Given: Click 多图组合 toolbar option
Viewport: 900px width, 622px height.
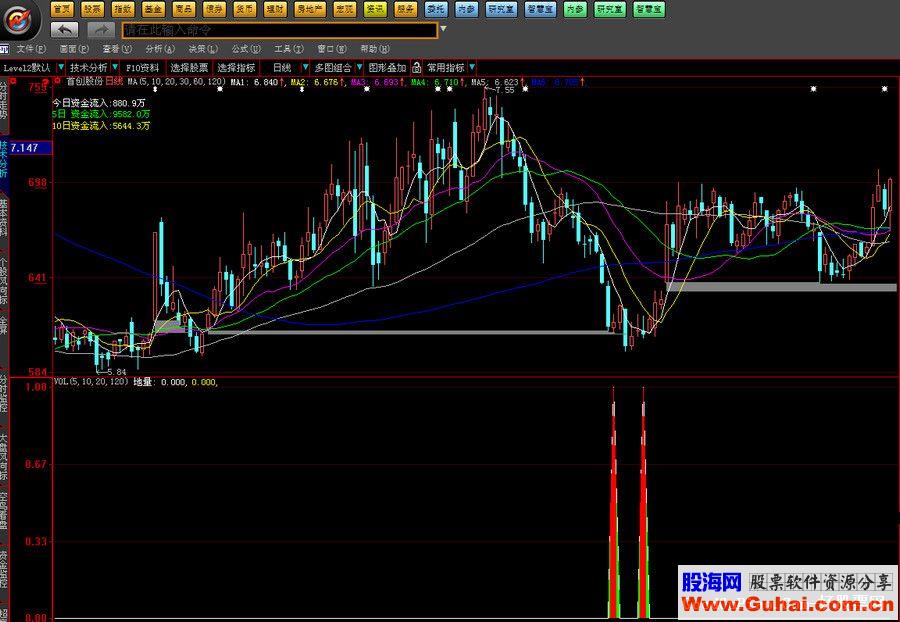Looking at the screenshot, I should pyautogui.click(x=333, y=68).
